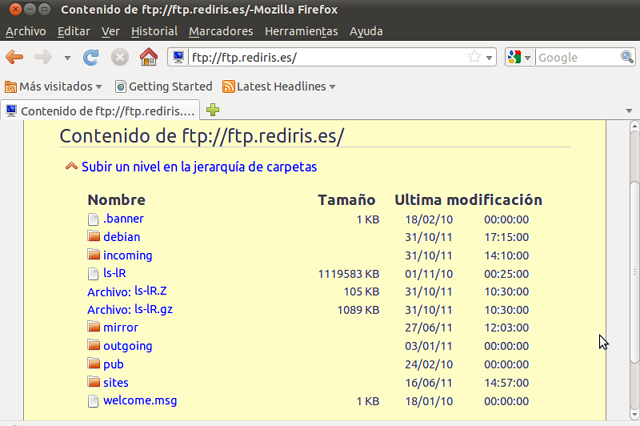Click the 17:15:00 time for debian
640x426 pixels.
(x=506, y=237)
